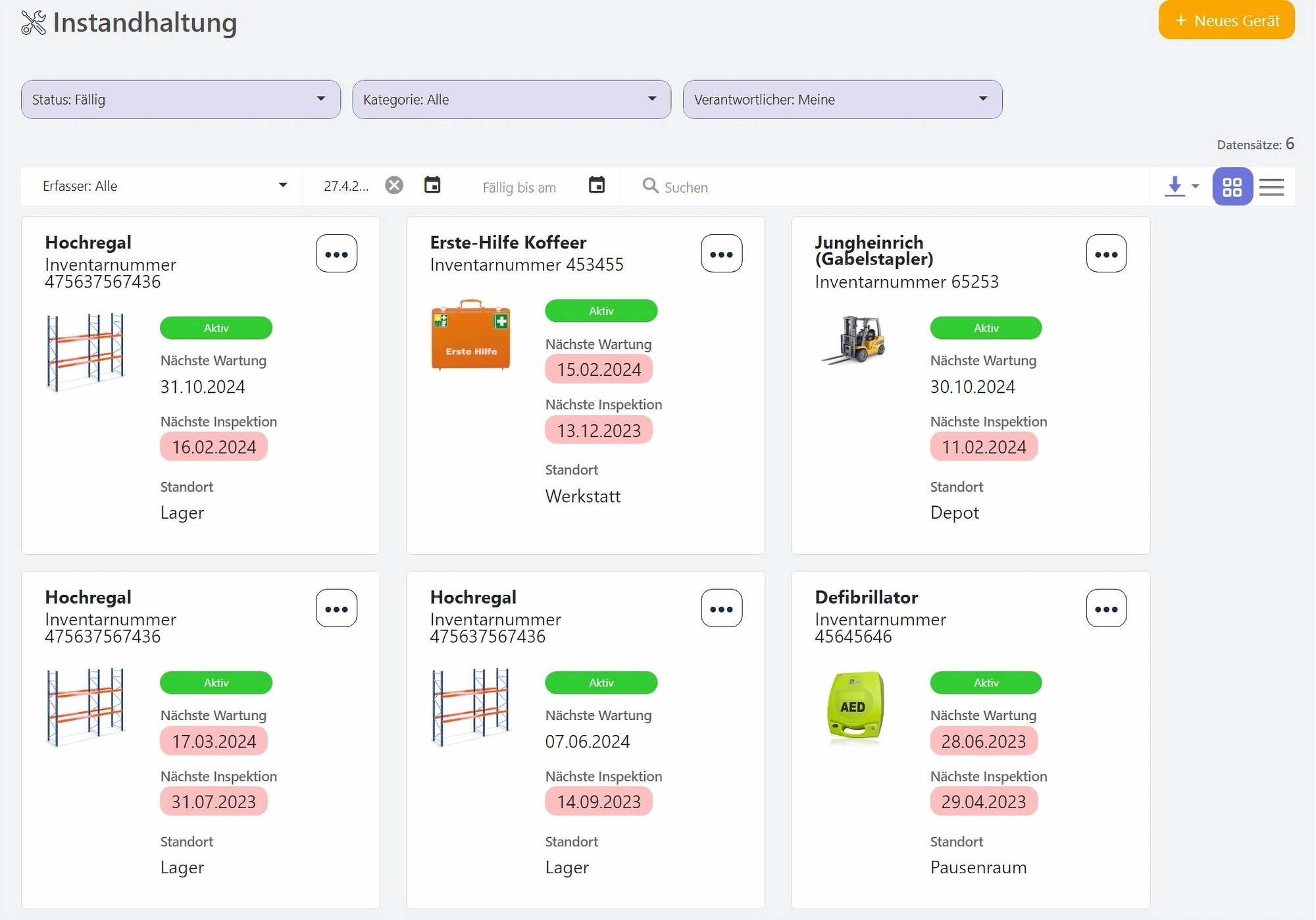Open calendar for 'Fällig bis am'

(x=596, y=186)
